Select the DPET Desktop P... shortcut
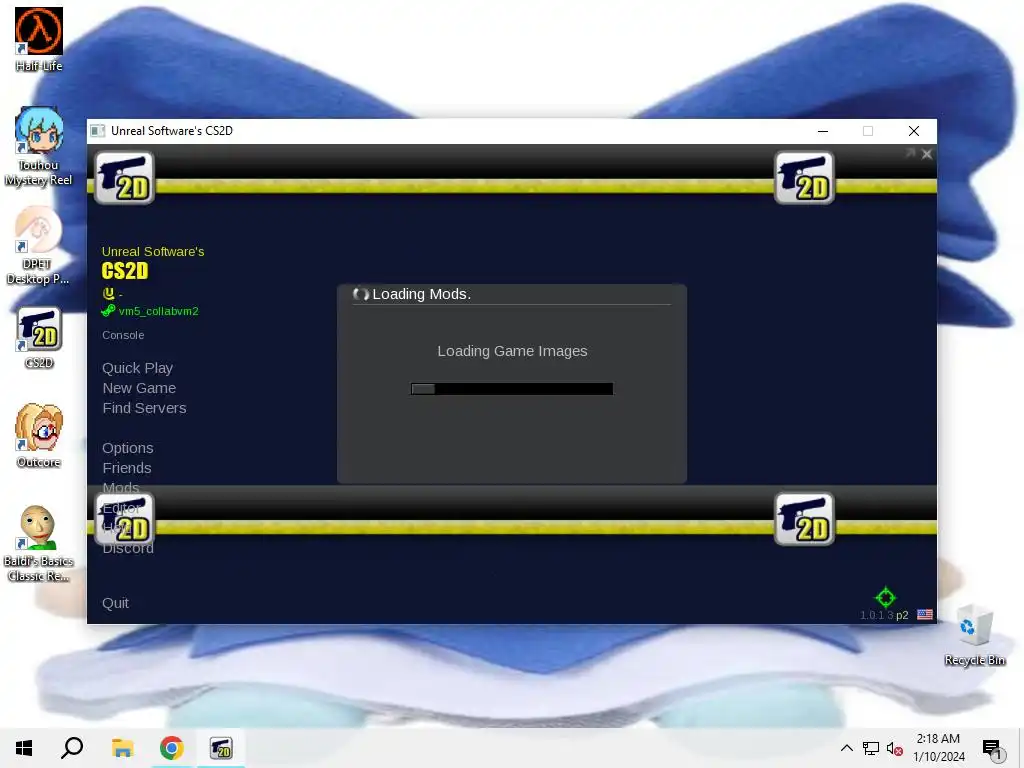 pos(38,246)
